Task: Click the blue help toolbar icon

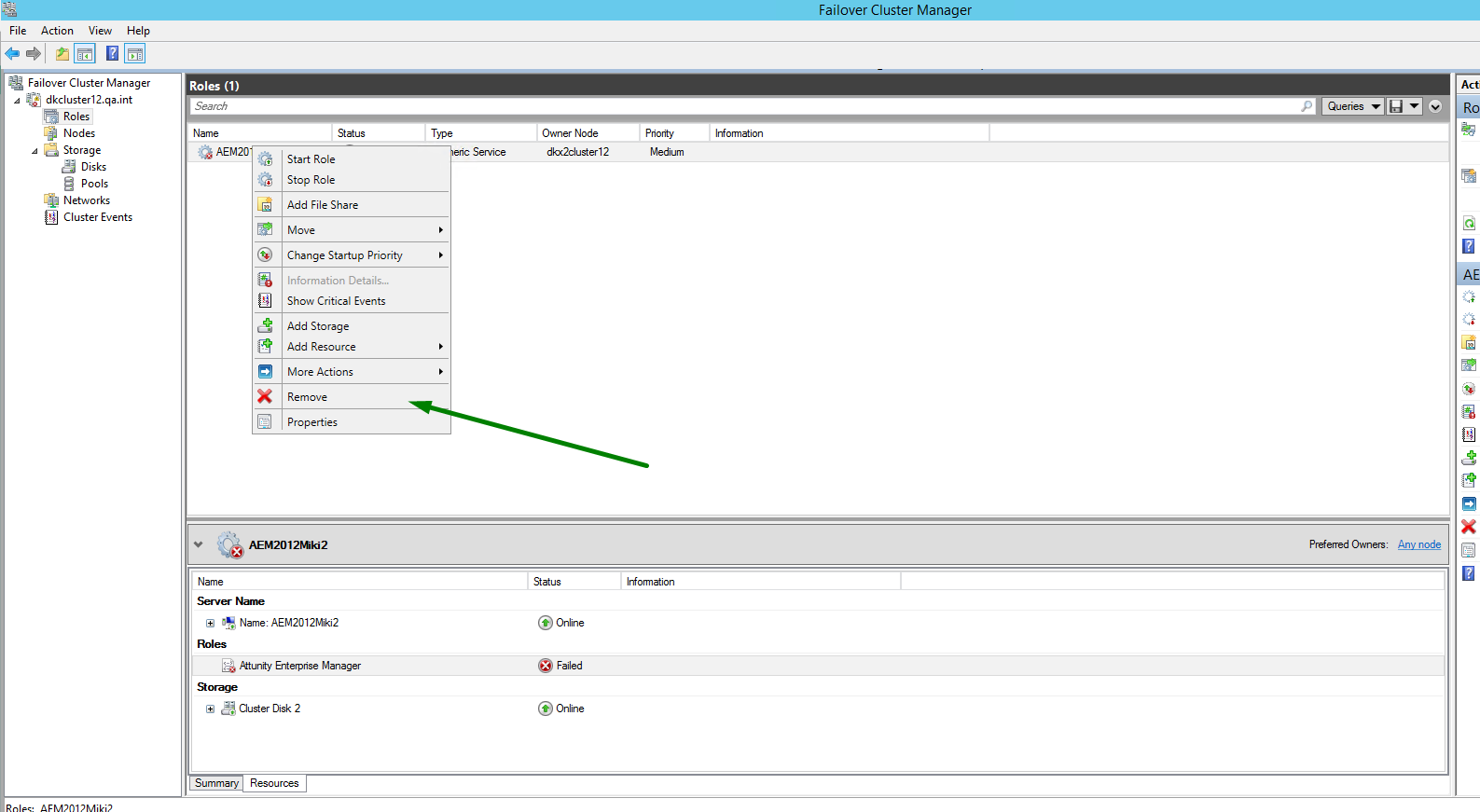Action: [112, 54]
